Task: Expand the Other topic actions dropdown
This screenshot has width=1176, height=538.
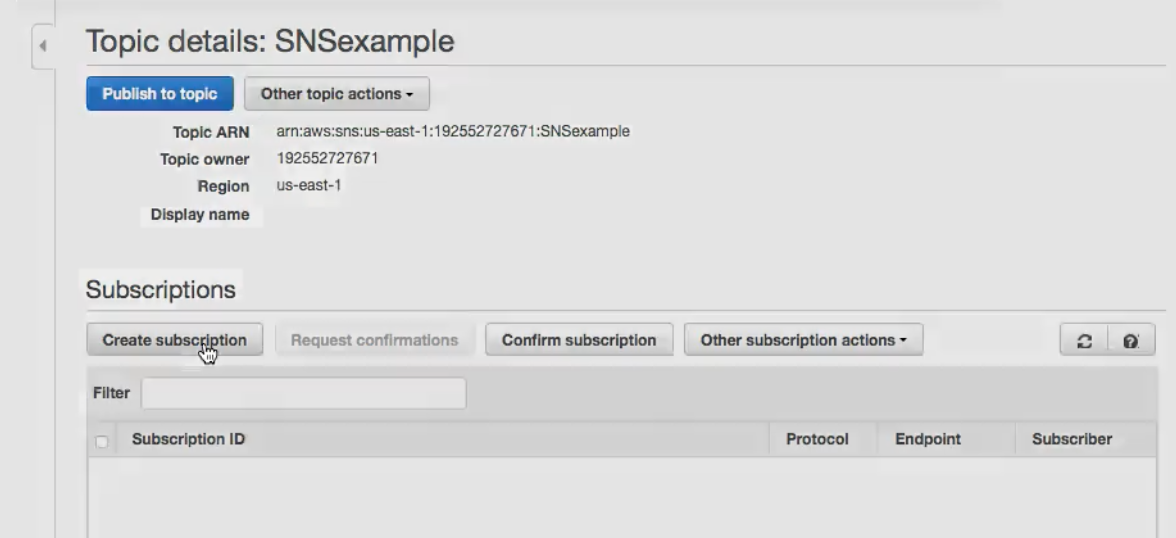Action: (337, 94)
